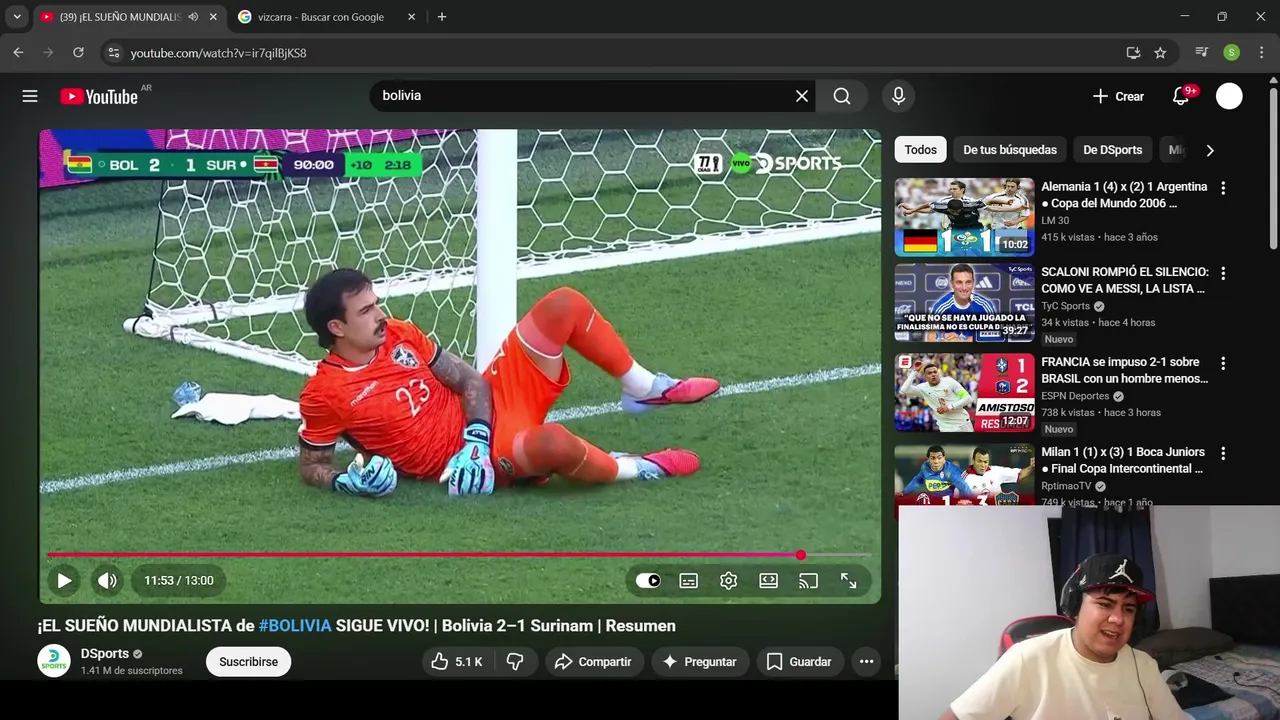
Task: Open the video settings gear
Action: click(729, 580)
